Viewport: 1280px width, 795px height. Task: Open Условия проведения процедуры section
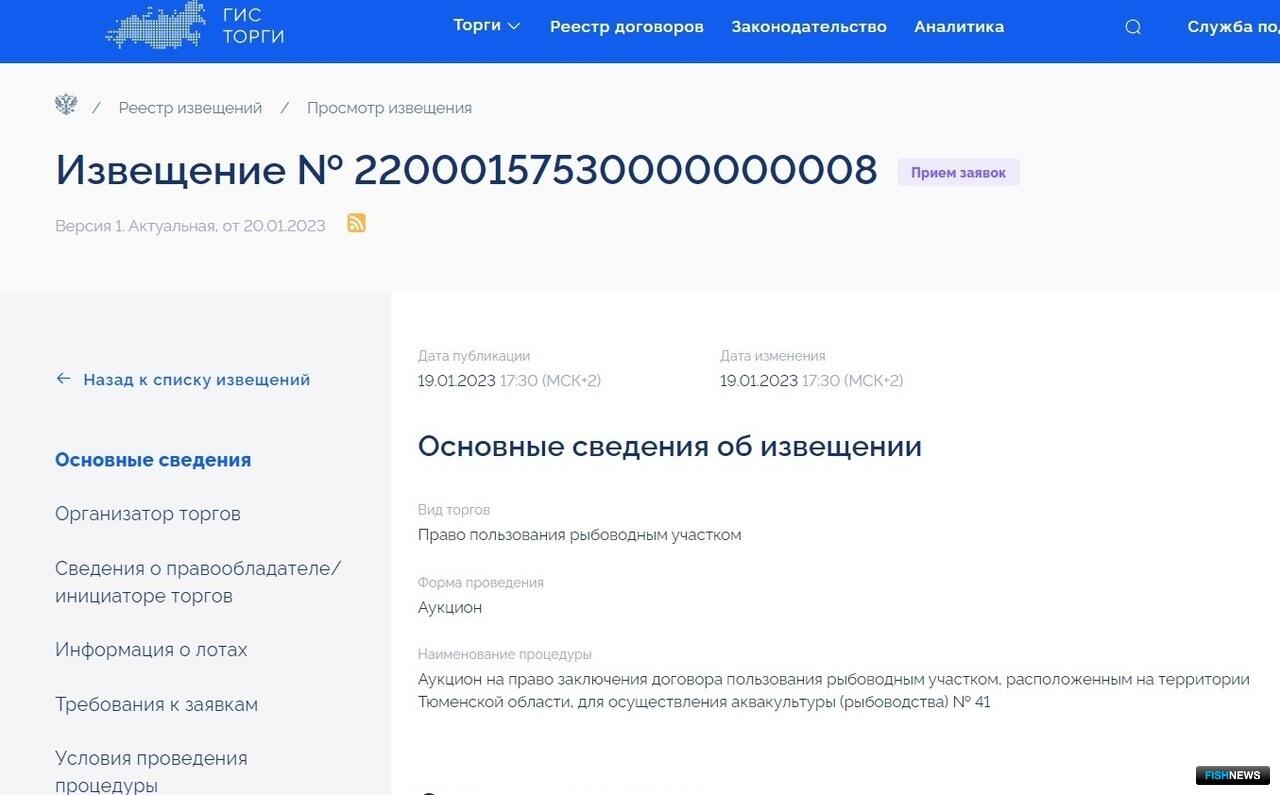click(151, 771)
